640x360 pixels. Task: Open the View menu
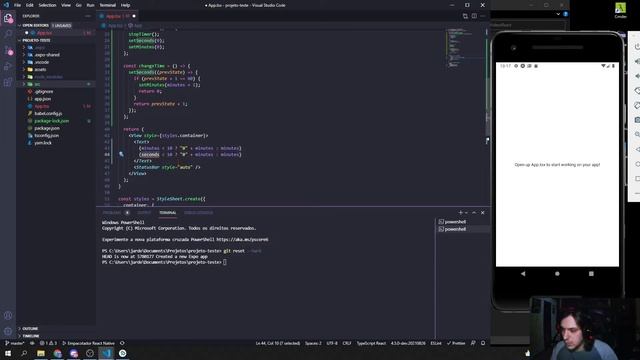[66, 5]
